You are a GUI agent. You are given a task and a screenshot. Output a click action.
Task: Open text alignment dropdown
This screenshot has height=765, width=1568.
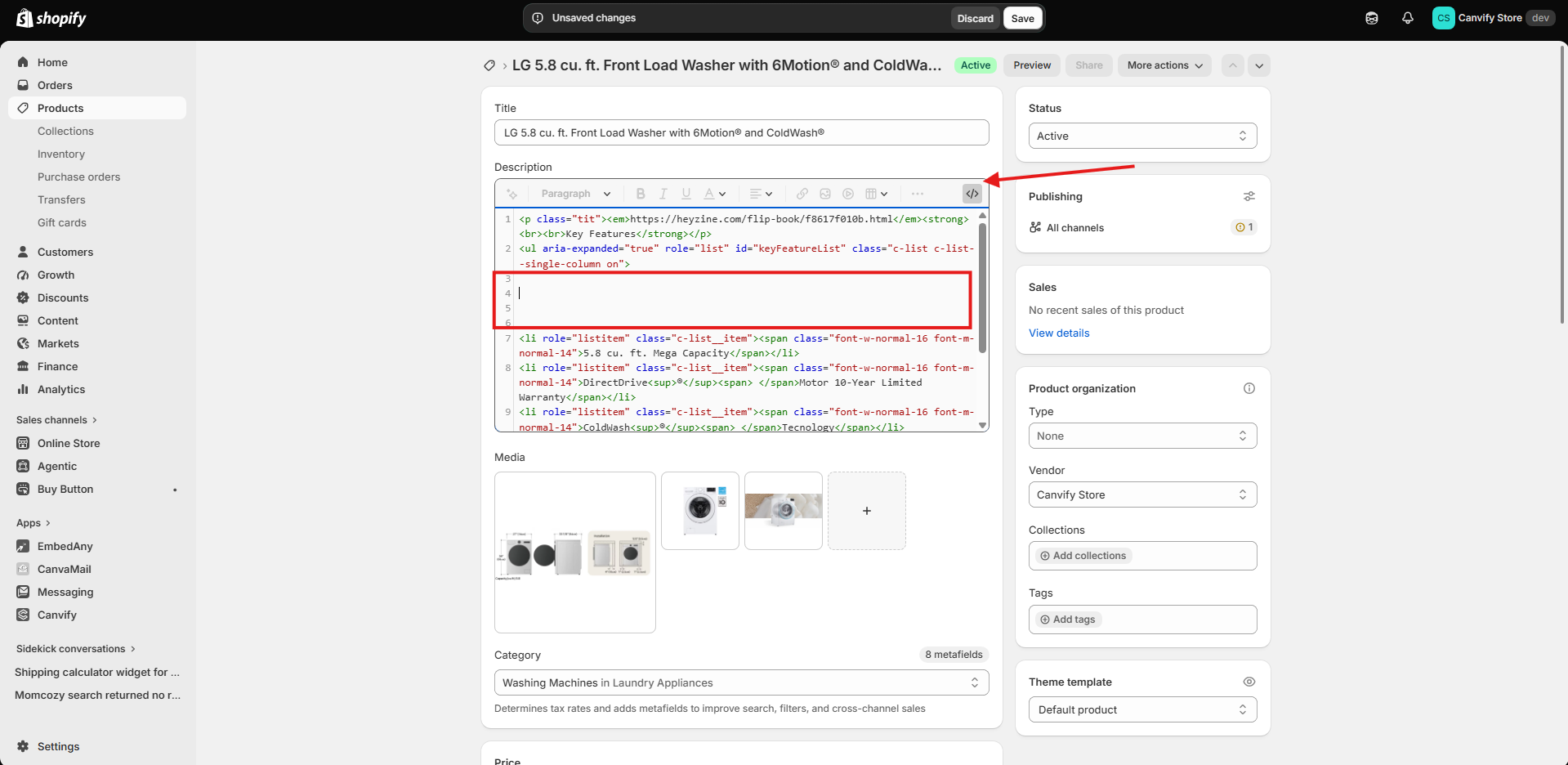(761, 194)
